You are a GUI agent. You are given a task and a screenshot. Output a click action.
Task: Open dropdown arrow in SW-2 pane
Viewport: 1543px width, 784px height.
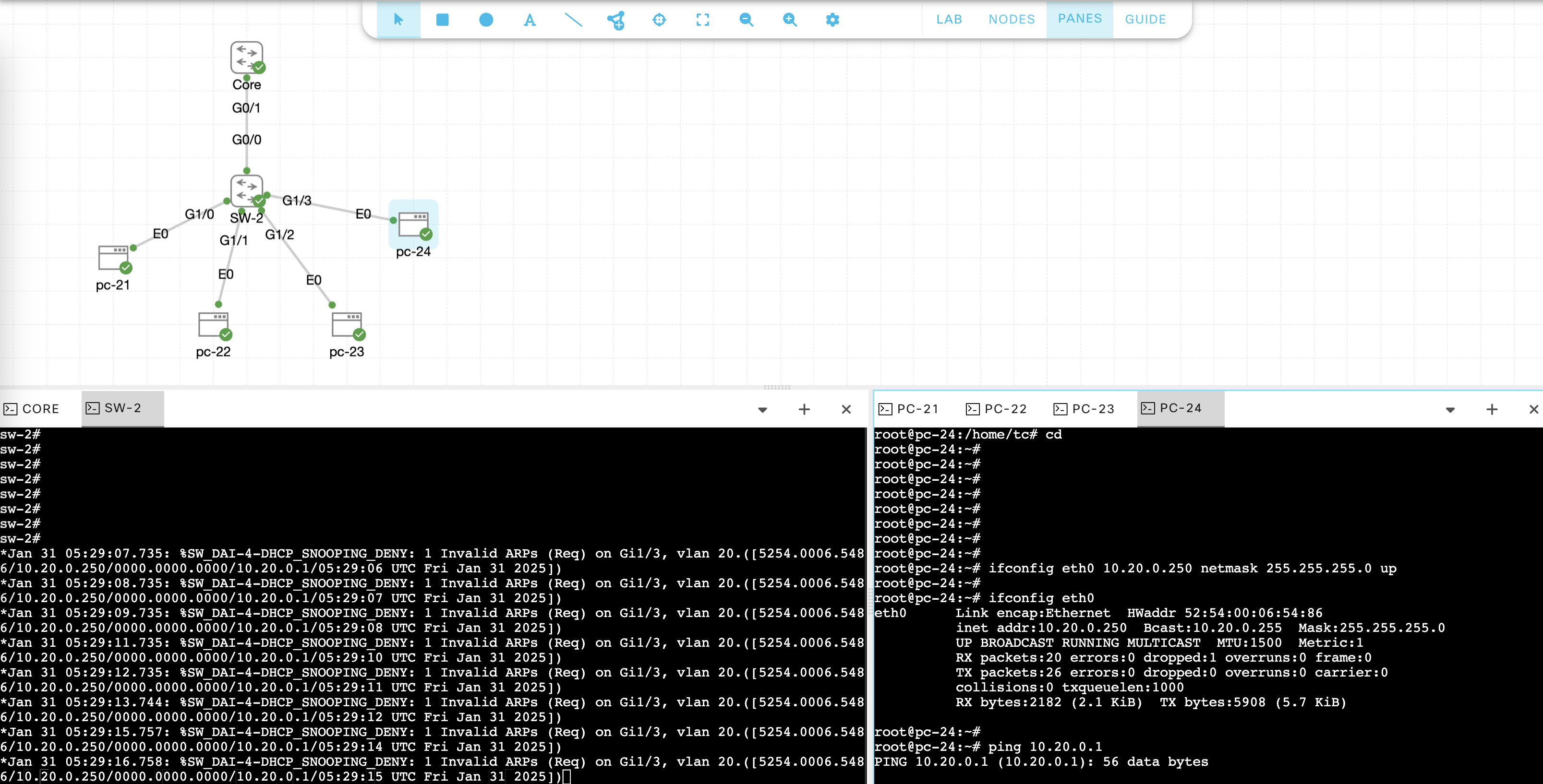point(762,410)
